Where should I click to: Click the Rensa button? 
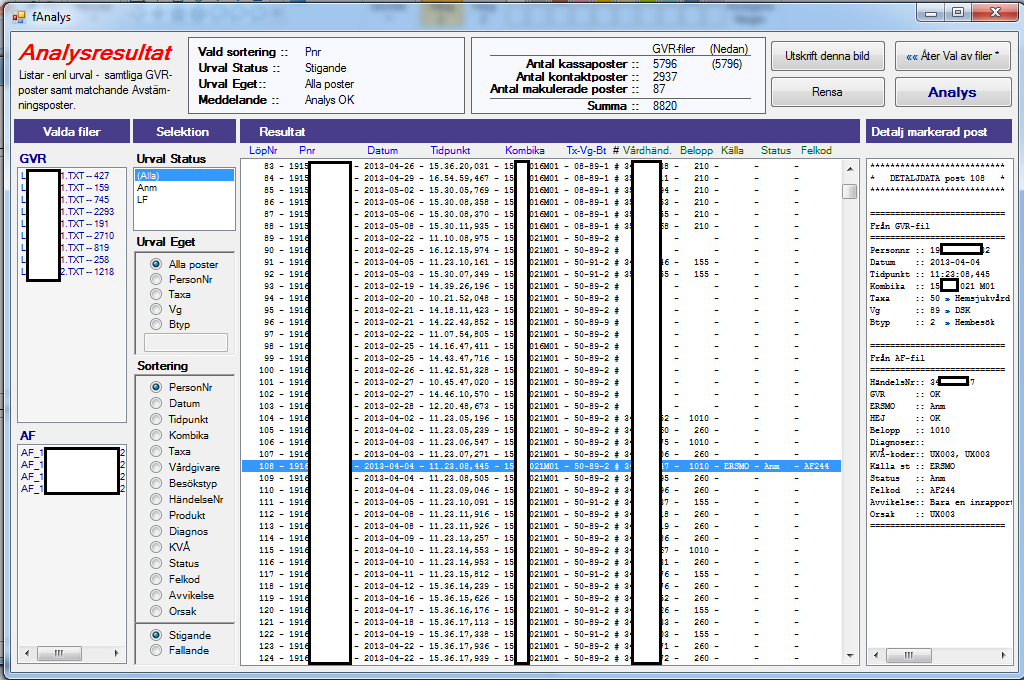coord(826,92)
